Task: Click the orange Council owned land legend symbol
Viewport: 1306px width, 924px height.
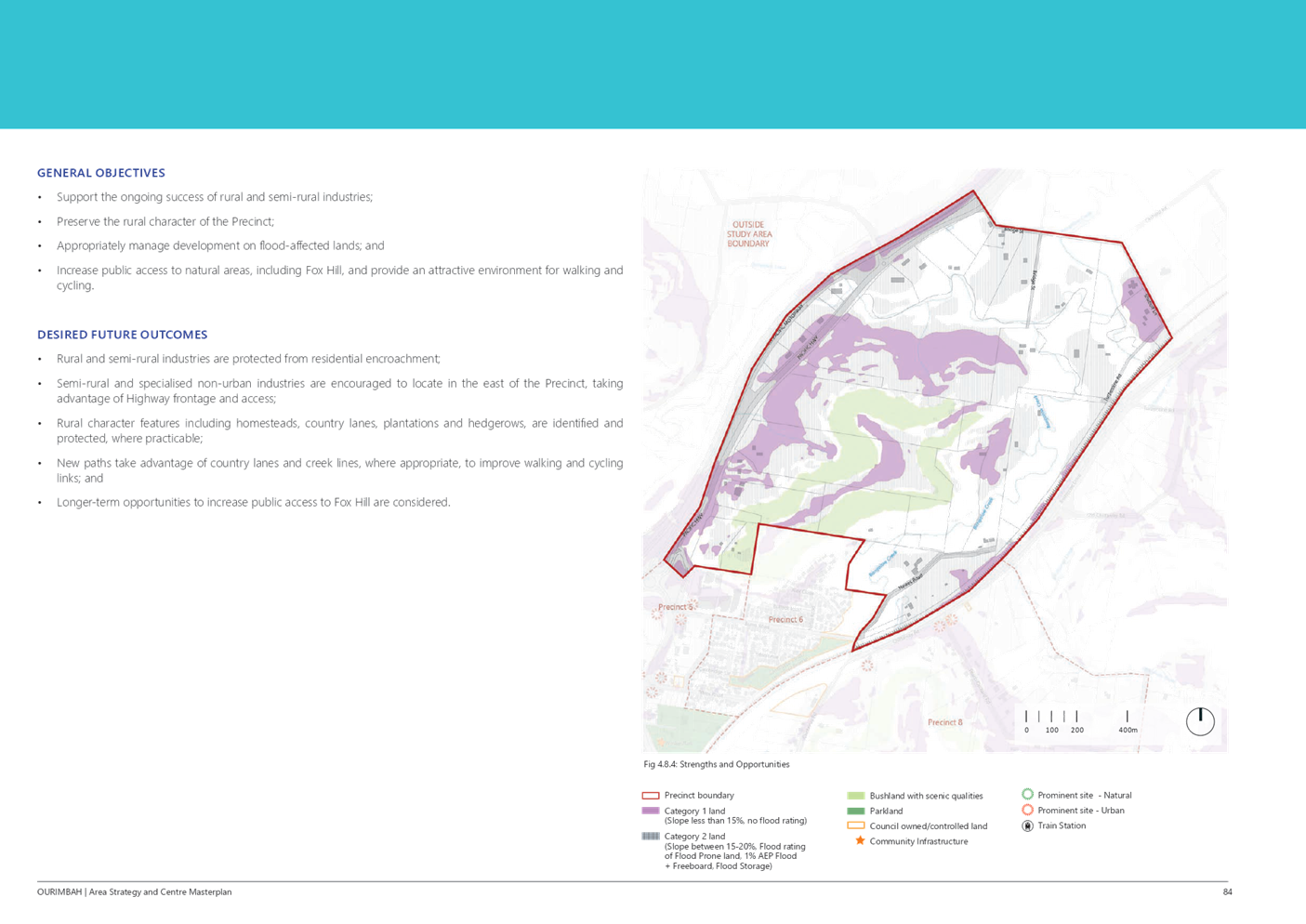Action: 856,826
